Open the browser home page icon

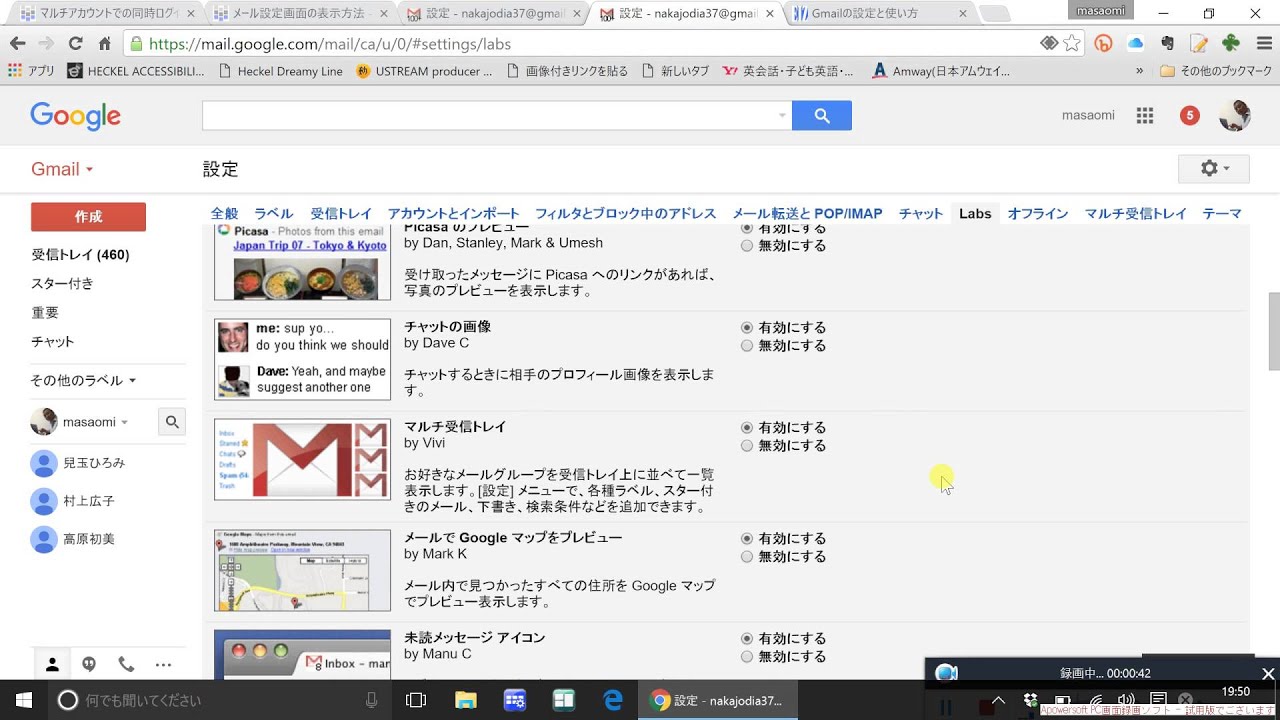coord(104,44)
